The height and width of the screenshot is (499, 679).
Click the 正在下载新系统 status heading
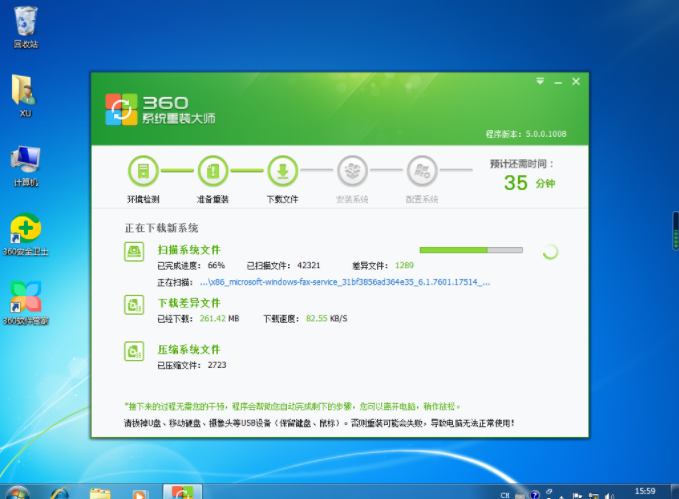(162, 228)
